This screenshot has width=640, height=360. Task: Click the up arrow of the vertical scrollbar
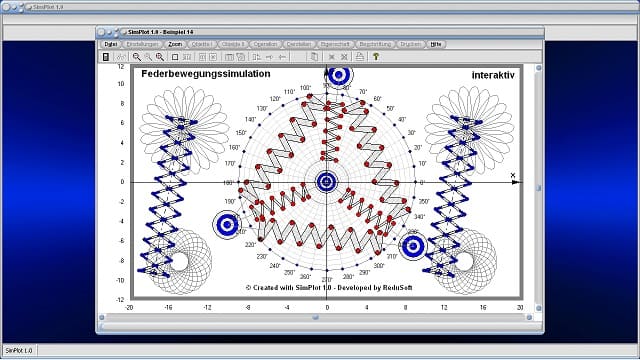(538, 68)
